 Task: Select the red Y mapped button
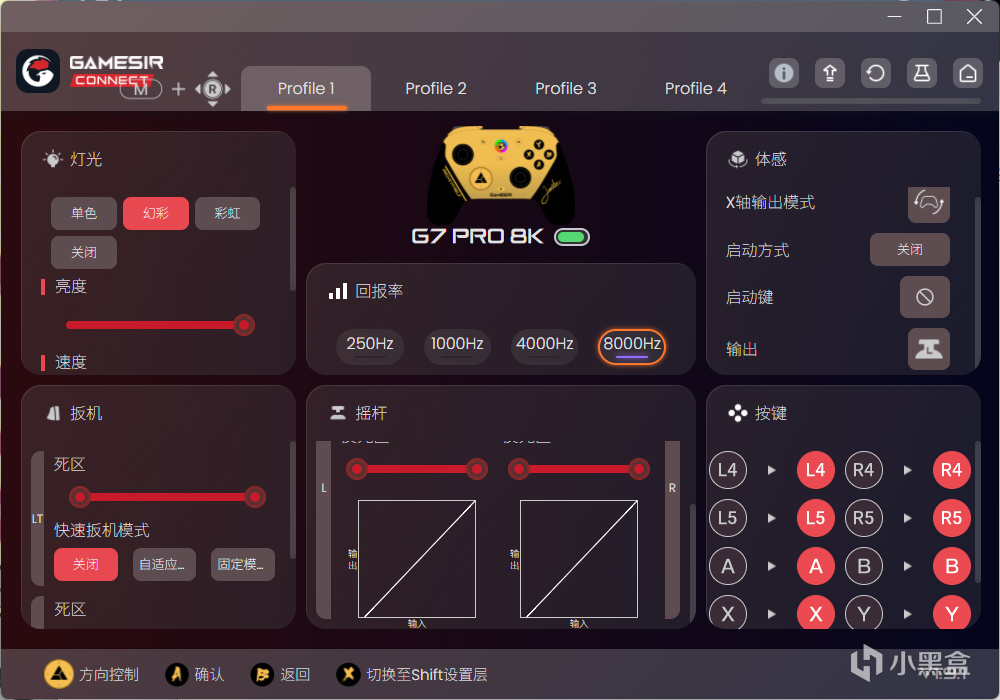click(x=952, y=613)
